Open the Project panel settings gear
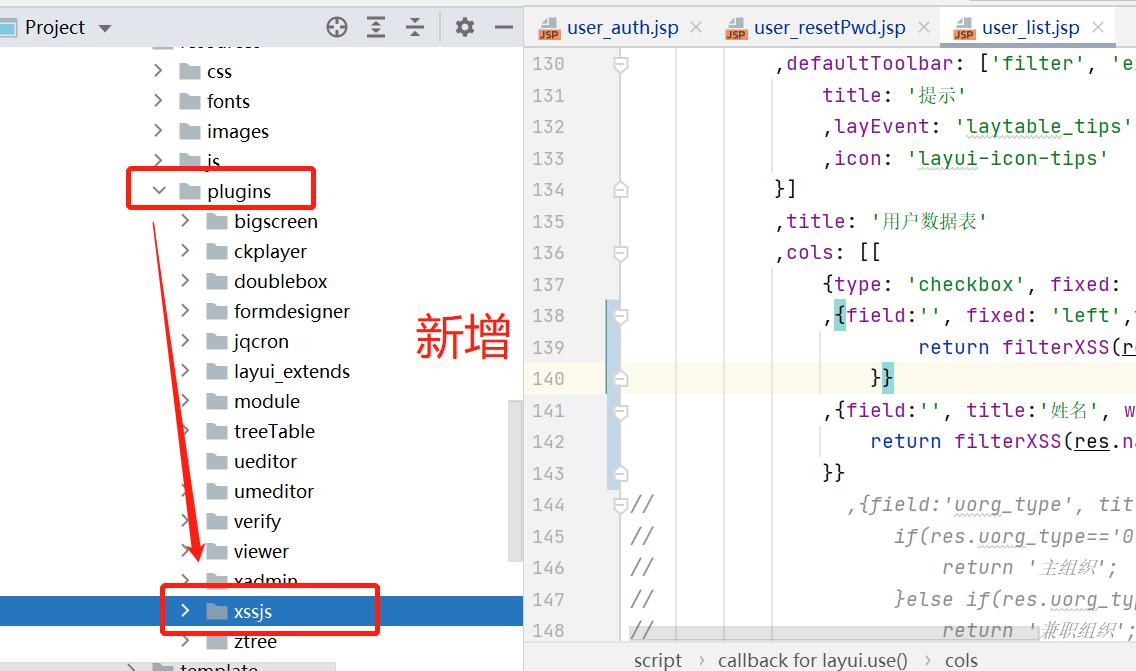The height and width of the screenshot is (671, 1136). (465, 27)
